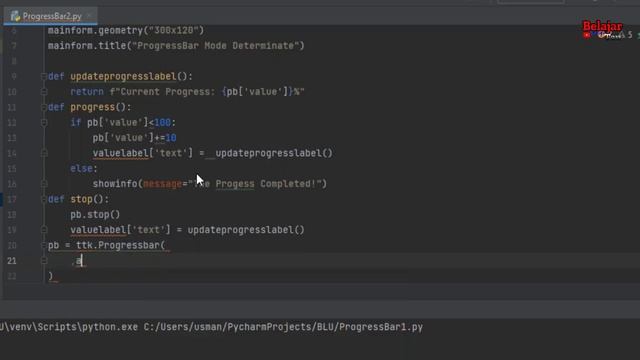Click the Python file icon on ProgressBar2.py tab
The height and width of the screenshot is (360, 640).
coord(16,16)
